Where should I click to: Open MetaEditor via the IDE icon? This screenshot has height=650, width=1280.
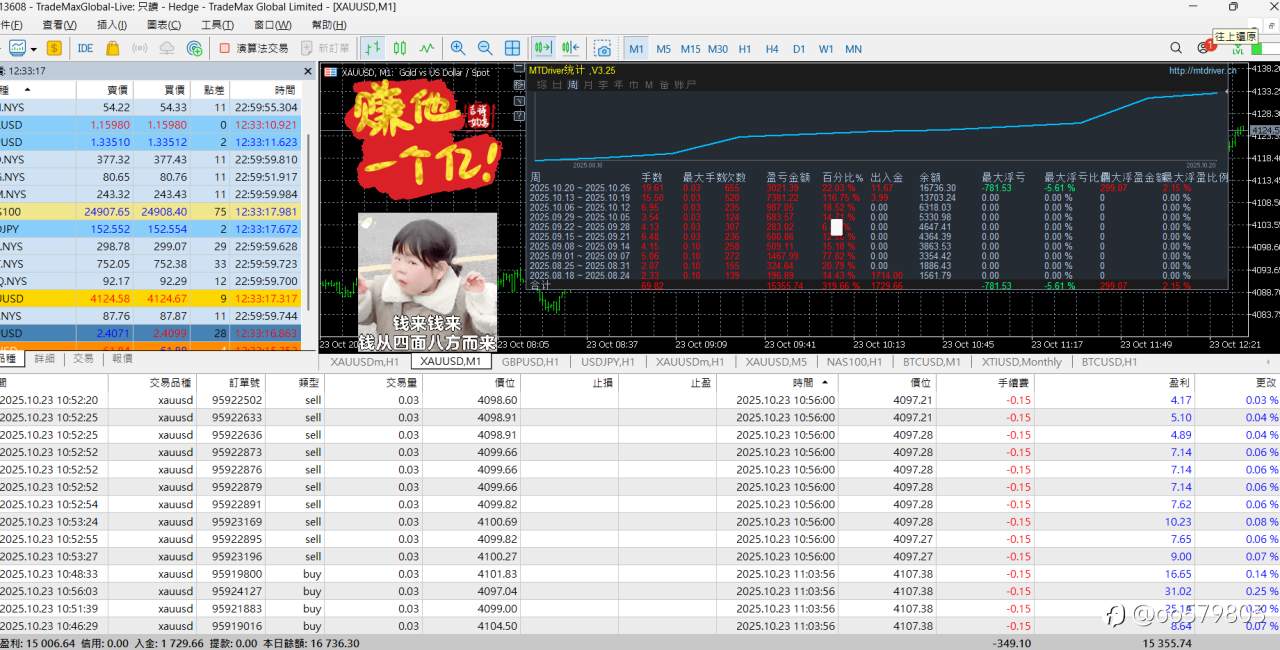click(85, 48)
